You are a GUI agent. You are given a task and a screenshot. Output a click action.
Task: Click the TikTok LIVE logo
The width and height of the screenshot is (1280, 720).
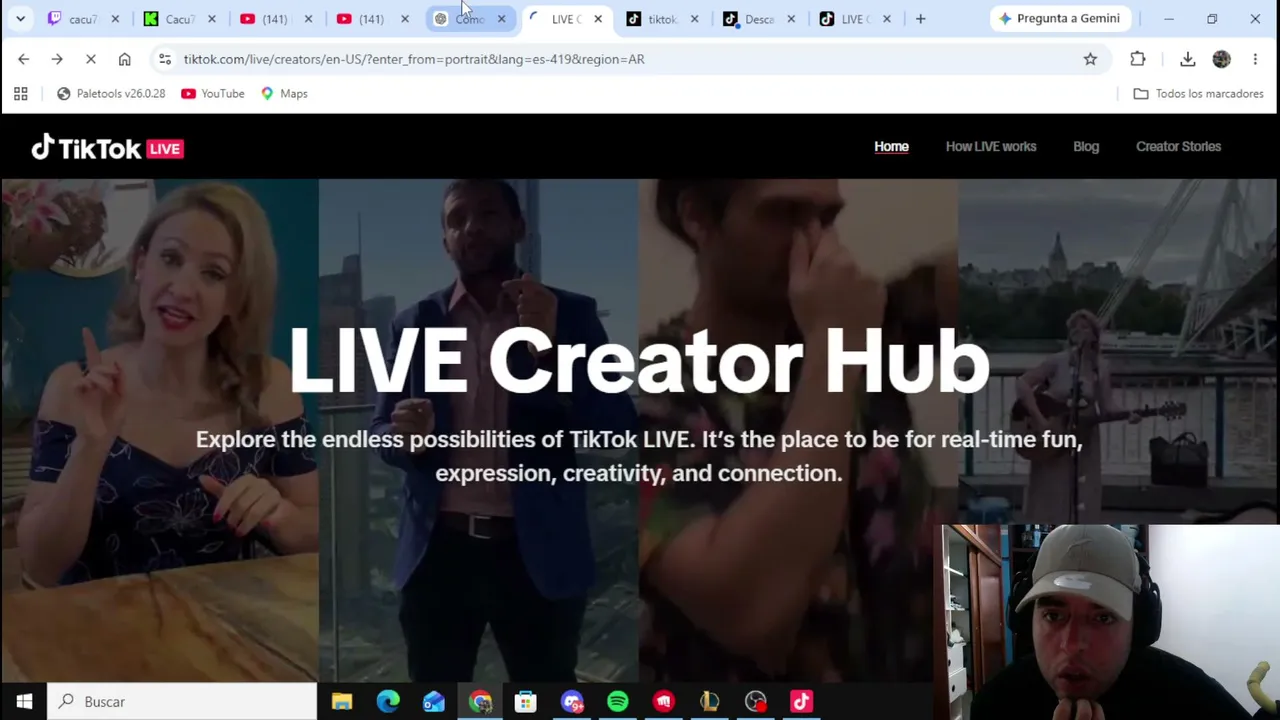(107, 148)
